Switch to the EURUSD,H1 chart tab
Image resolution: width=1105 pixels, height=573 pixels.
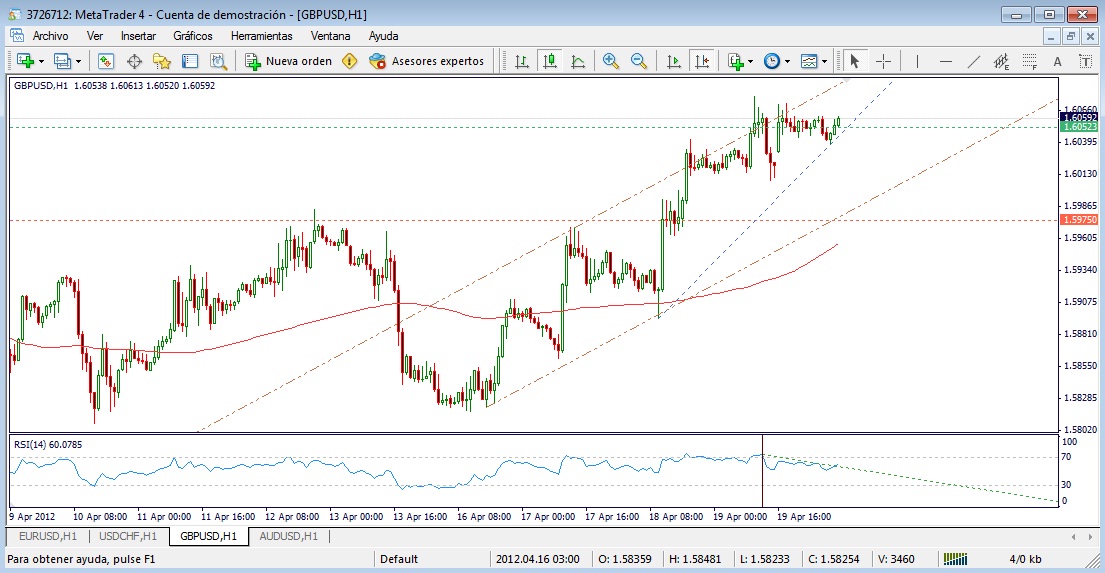(47, 536)
